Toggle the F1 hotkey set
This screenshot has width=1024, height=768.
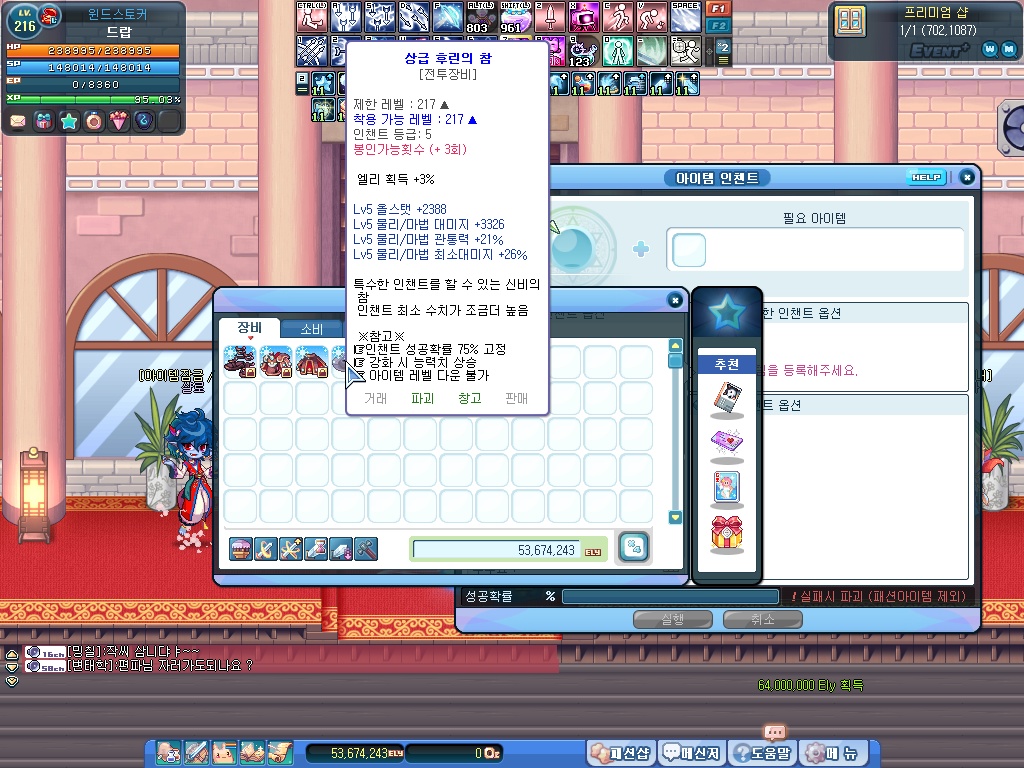(718, 8)
